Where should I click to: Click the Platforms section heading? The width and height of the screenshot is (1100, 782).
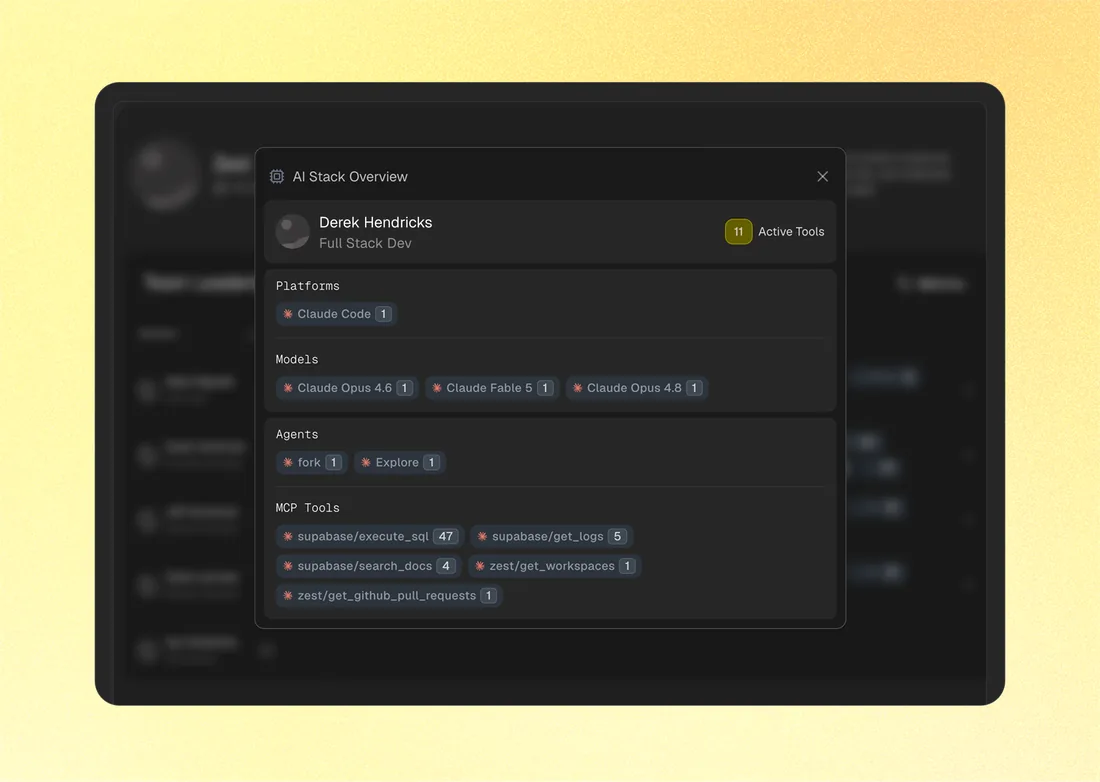click(307, 286)
